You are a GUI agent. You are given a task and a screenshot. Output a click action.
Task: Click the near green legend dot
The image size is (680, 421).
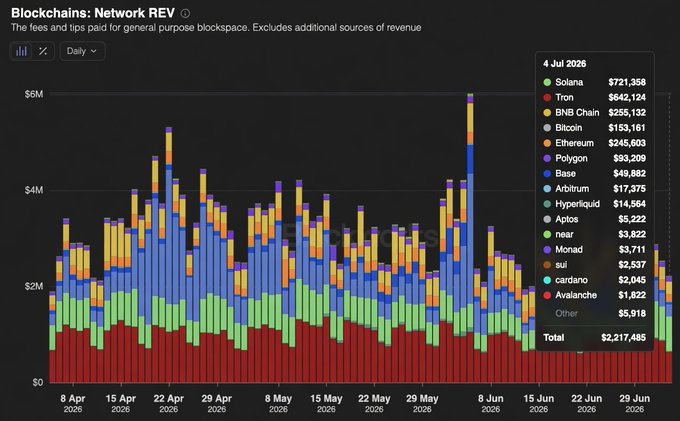[x=547, y=234]
